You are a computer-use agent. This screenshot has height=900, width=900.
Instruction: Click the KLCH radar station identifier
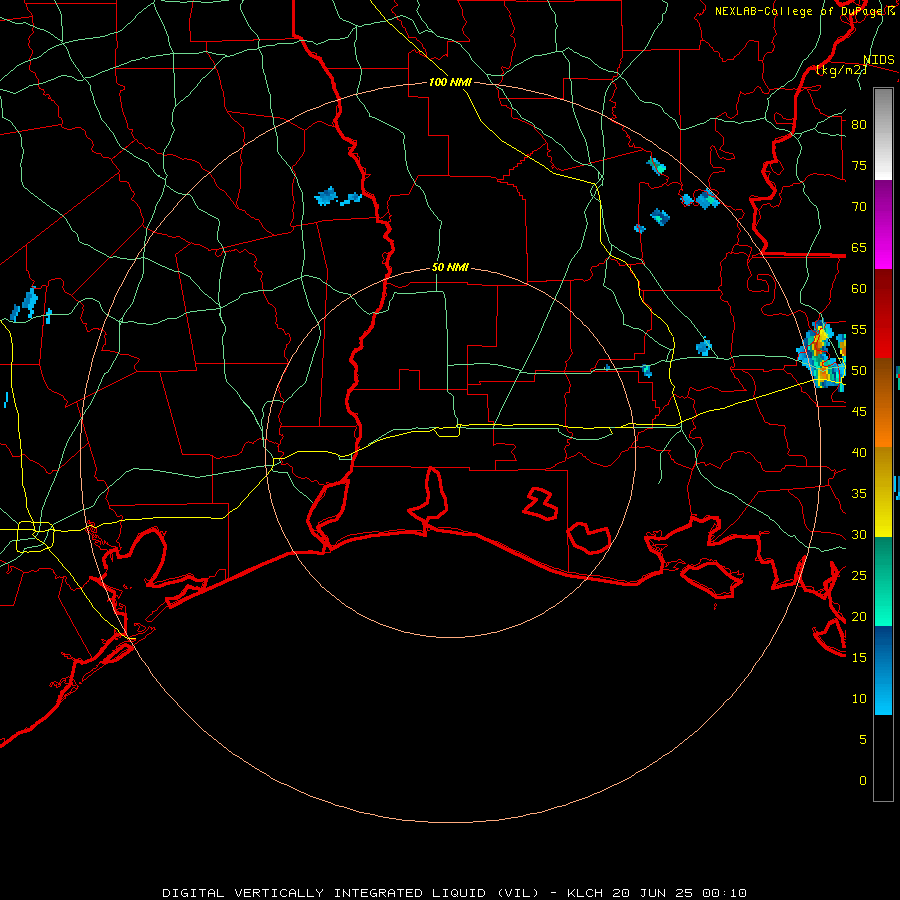[584, 893]
